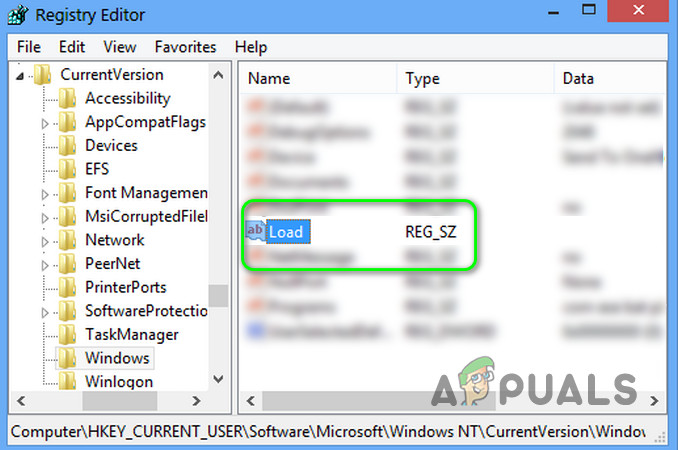Click tree pane scroll left arrow

(x=21, y=401)
